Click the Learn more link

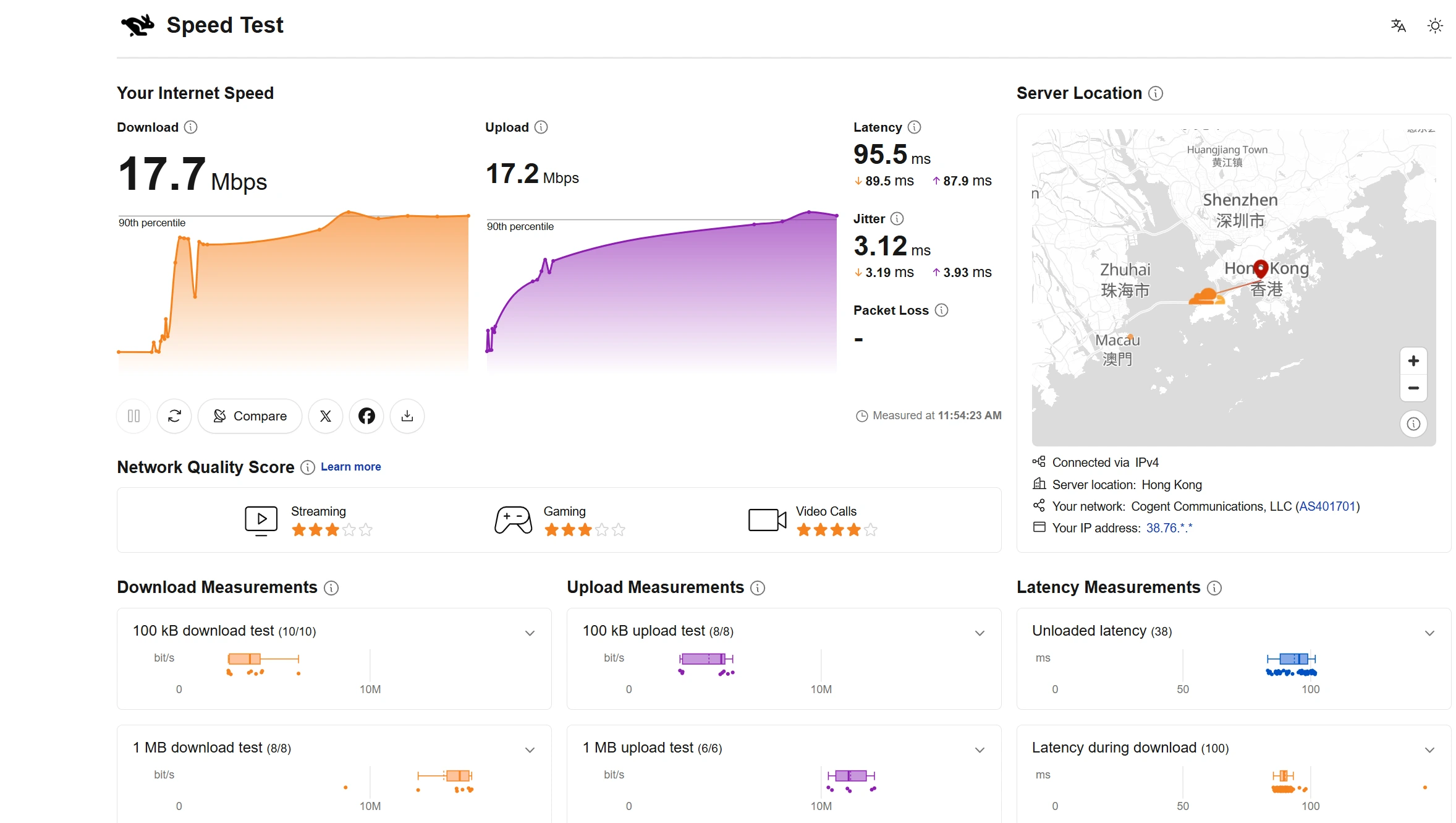click(x=350, y=467)
